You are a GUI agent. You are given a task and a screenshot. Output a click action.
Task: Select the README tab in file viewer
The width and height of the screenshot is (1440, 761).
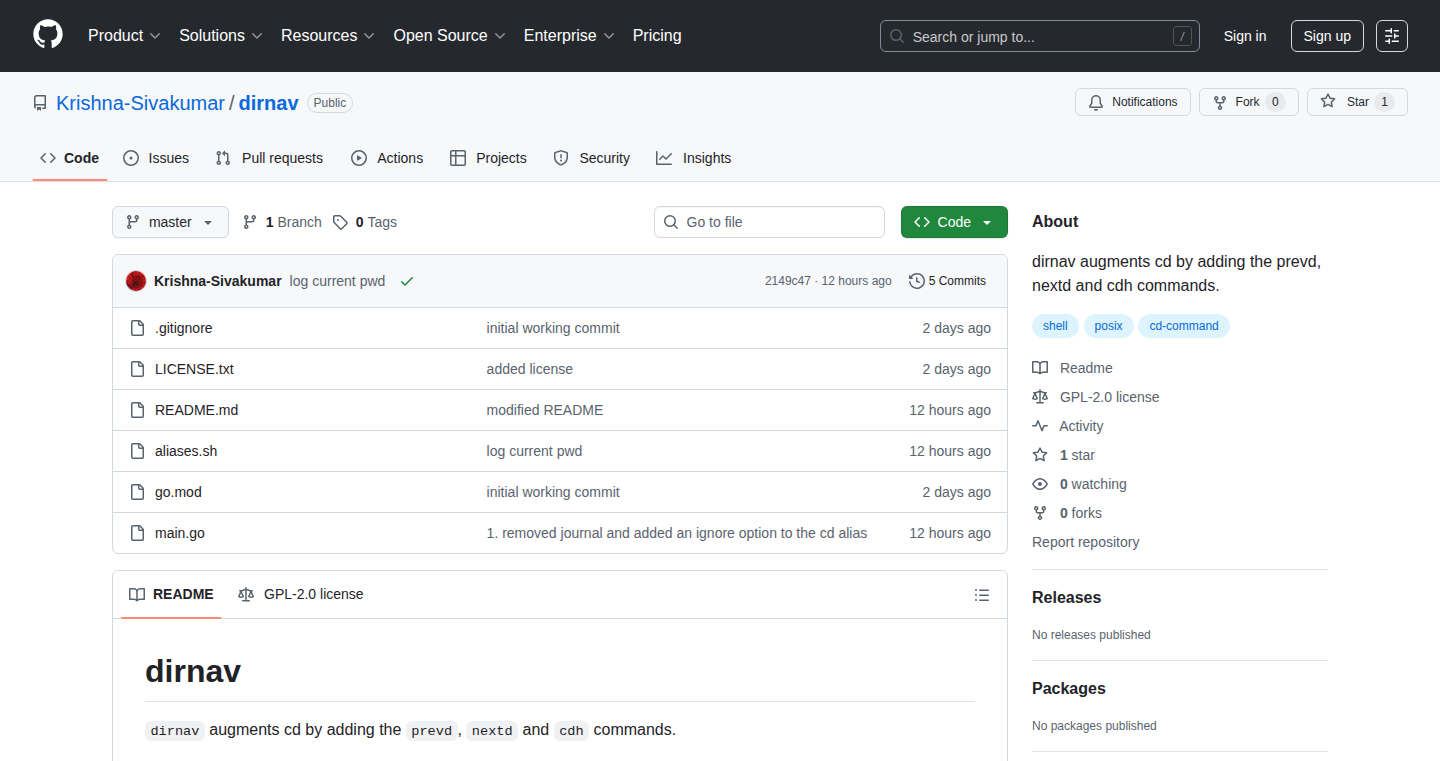(x=171, y=594)
